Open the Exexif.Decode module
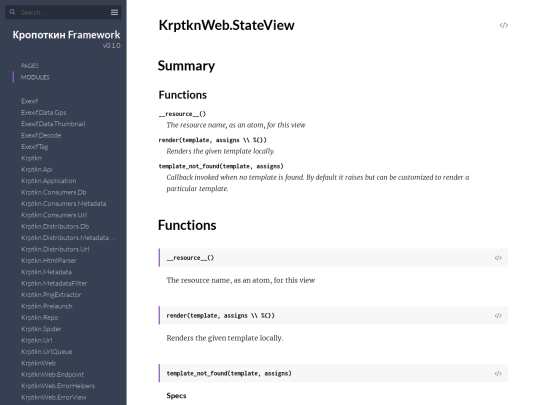540x405 pixels. click(41, 135)
